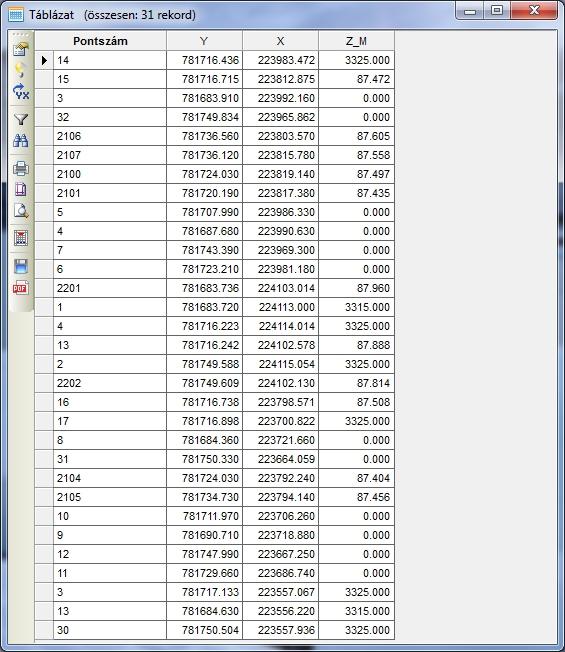Maximize the Táblázat window

coord(497,10)
